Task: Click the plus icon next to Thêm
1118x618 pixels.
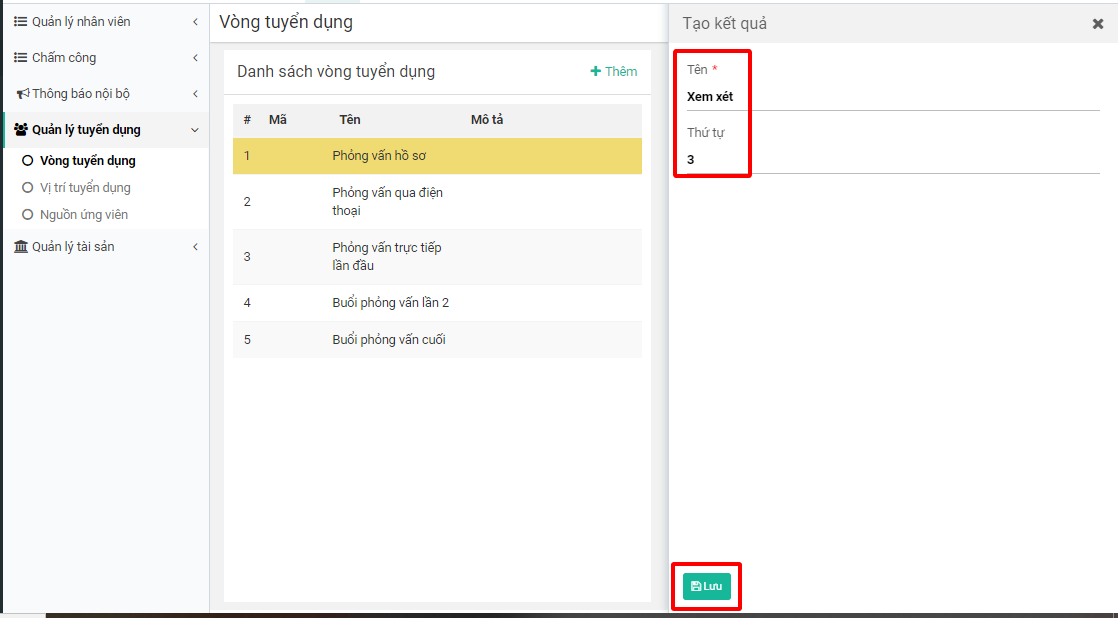Action: click(596, 71)
